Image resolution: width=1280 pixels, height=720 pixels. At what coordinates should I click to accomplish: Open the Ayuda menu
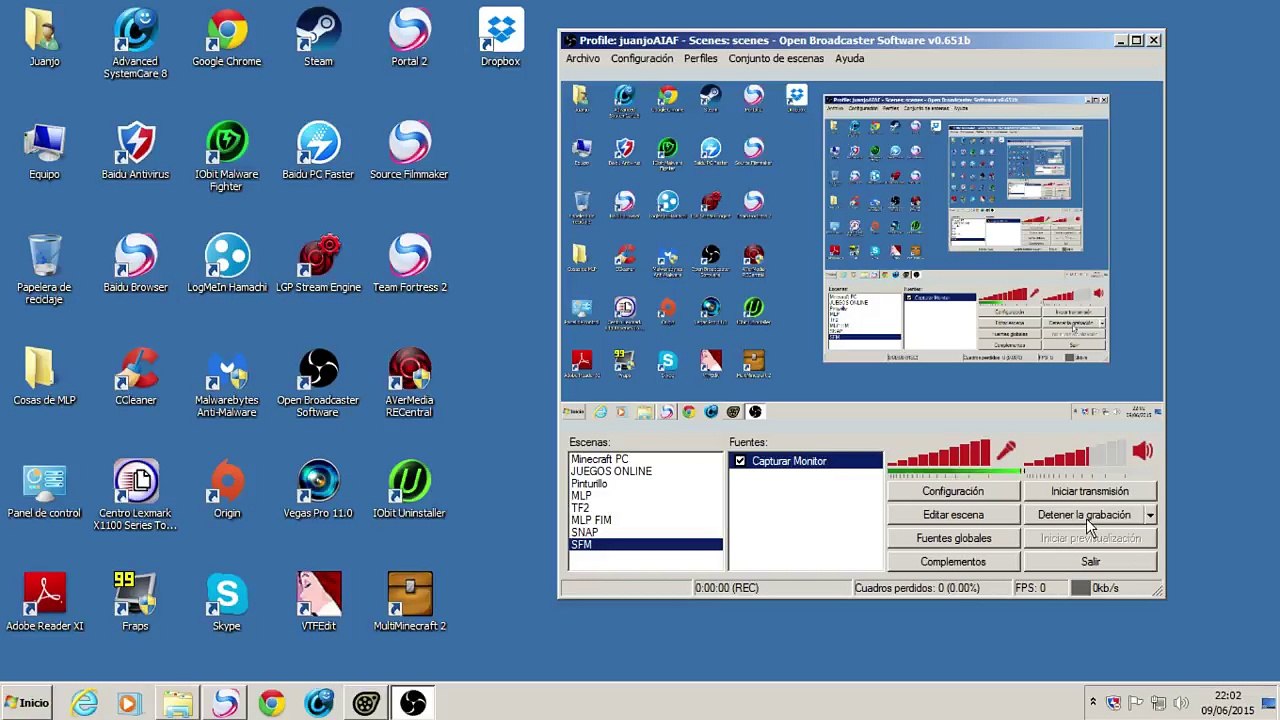coord(849,58)
